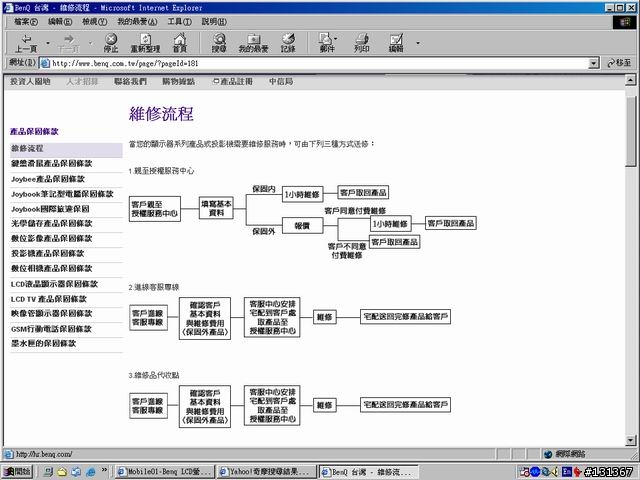Open the 工具(T) menu
Image resolution: width=640 pixels, height=480 pixels.
click(x=180, y=22)
